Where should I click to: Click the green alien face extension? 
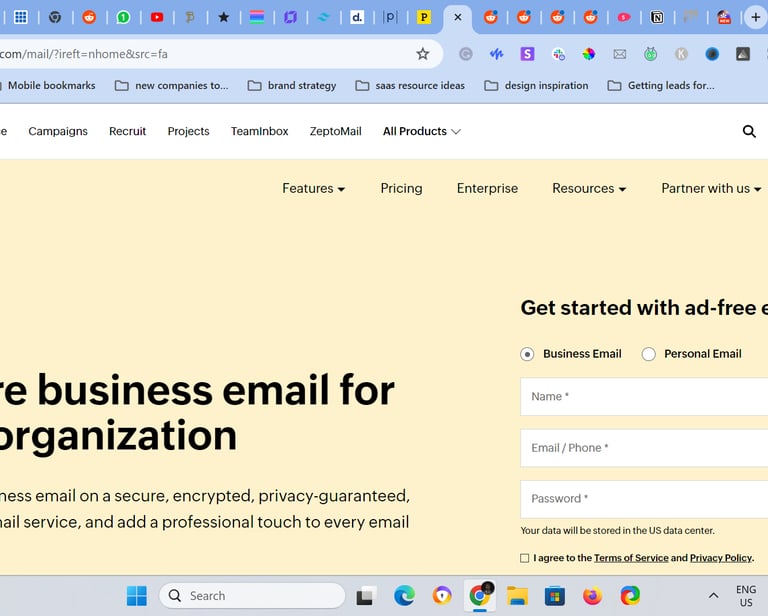coord(650,54)
